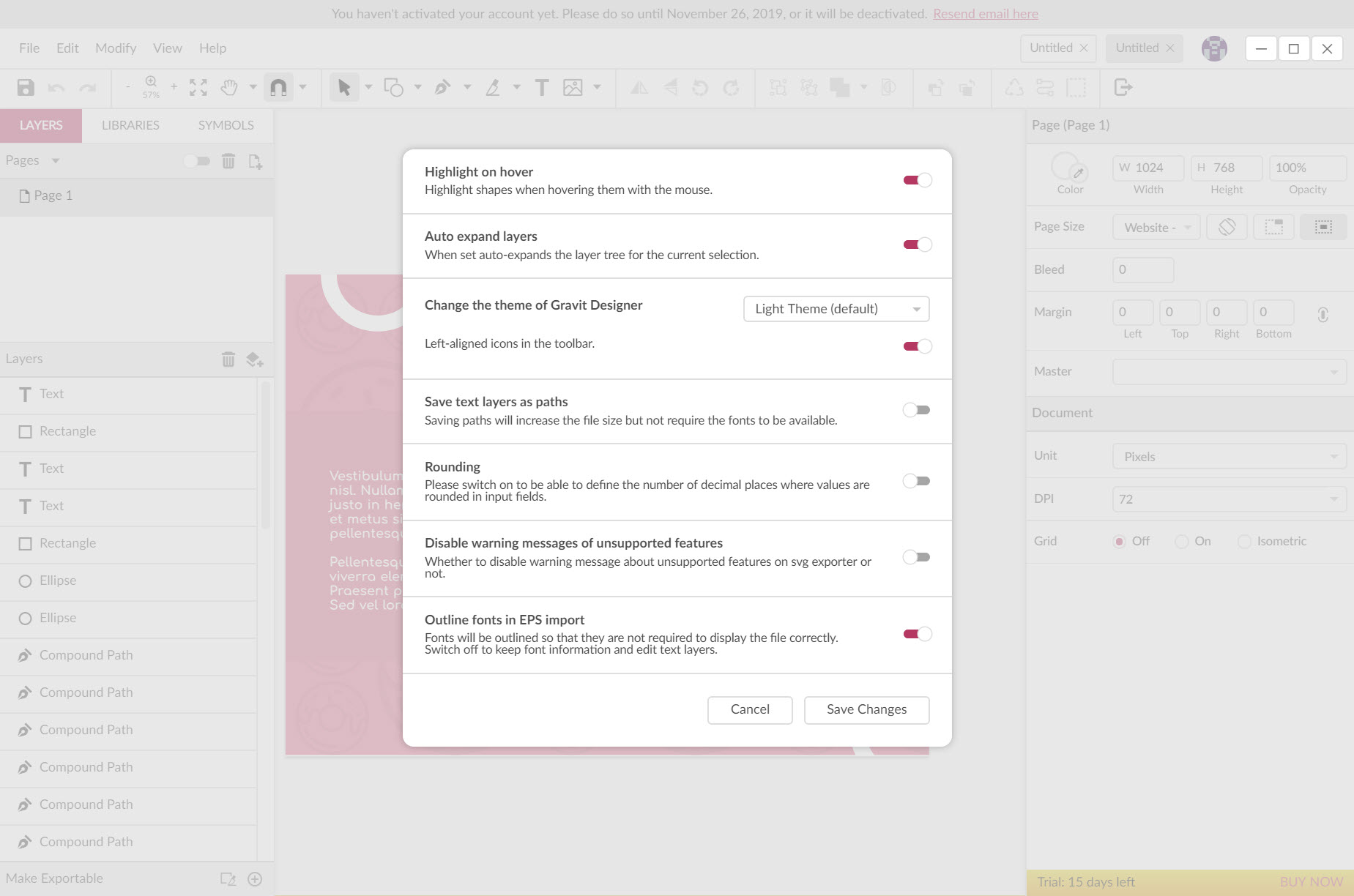
Task: Open the Unit Pixels dropdown
Action: [1230, 457]
